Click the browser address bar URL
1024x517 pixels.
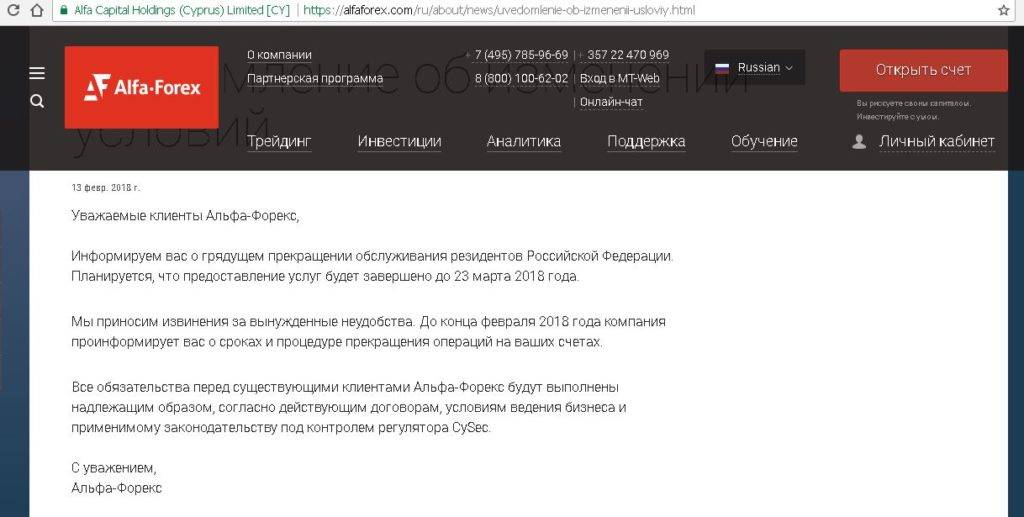click(x=499, y=10)
